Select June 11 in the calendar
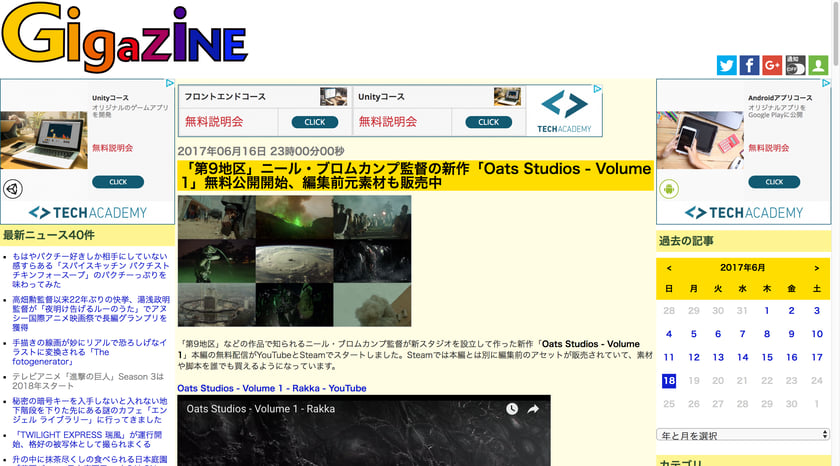 [x=669, y=357]
